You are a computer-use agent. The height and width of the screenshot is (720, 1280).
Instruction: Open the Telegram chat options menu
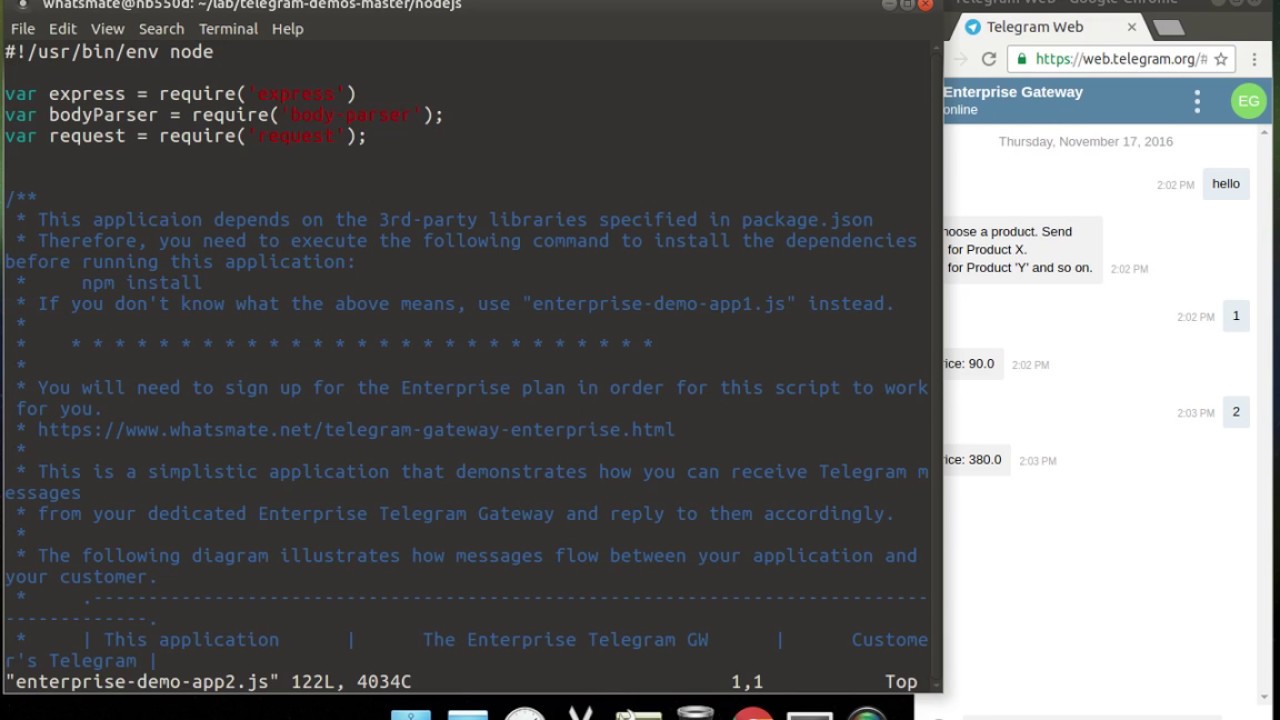(x=1197, y=101)
